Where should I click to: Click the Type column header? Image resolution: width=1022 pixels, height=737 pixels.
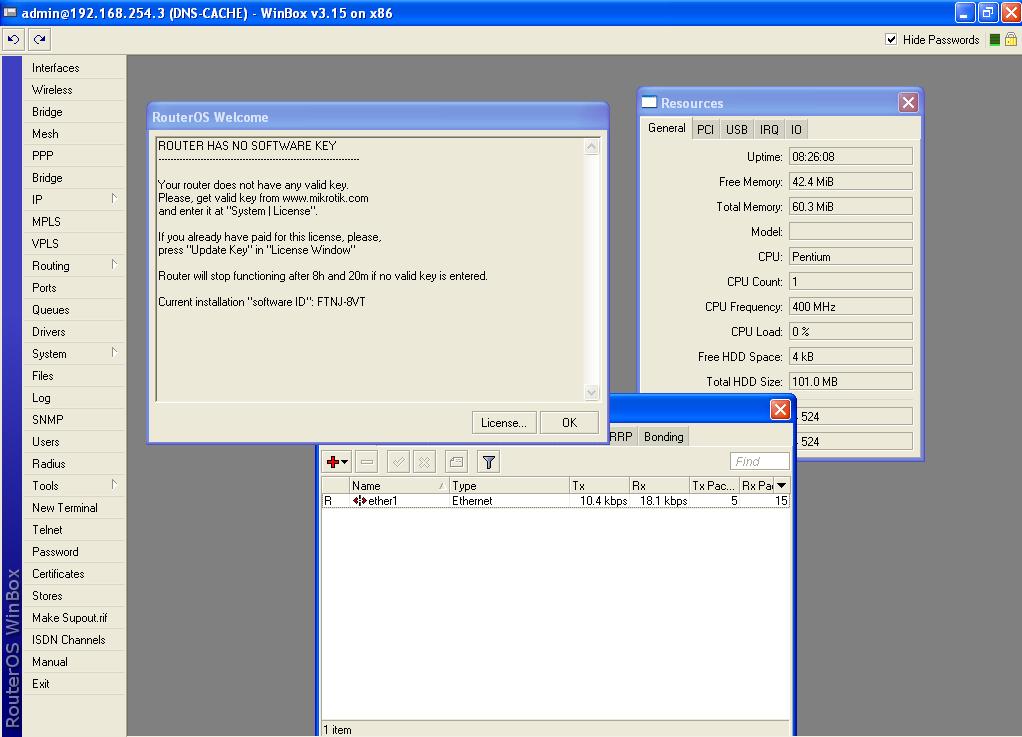(x=509, y=485)
